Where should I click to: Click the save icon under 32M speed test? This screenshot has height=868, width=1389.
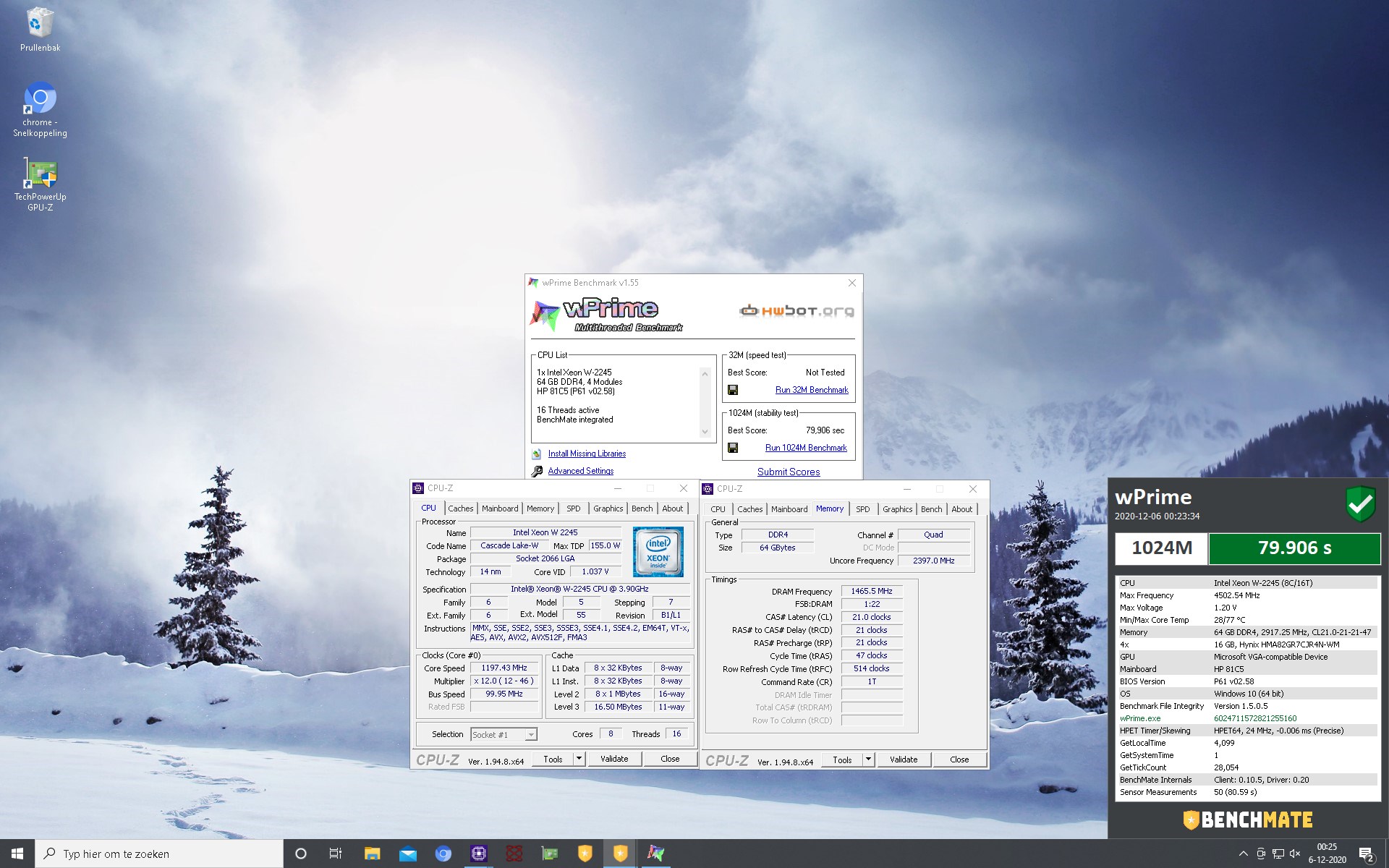coord(733,390)
